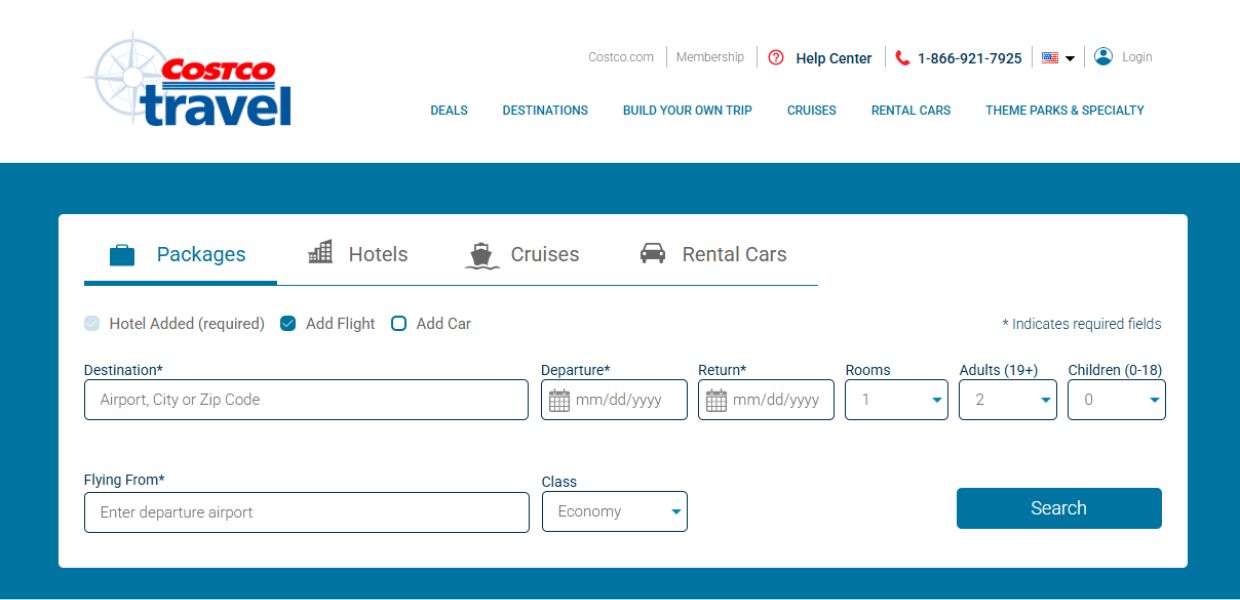Click the Return calendar icon
The image size is (1240, 600).
[x=716, y=400]
